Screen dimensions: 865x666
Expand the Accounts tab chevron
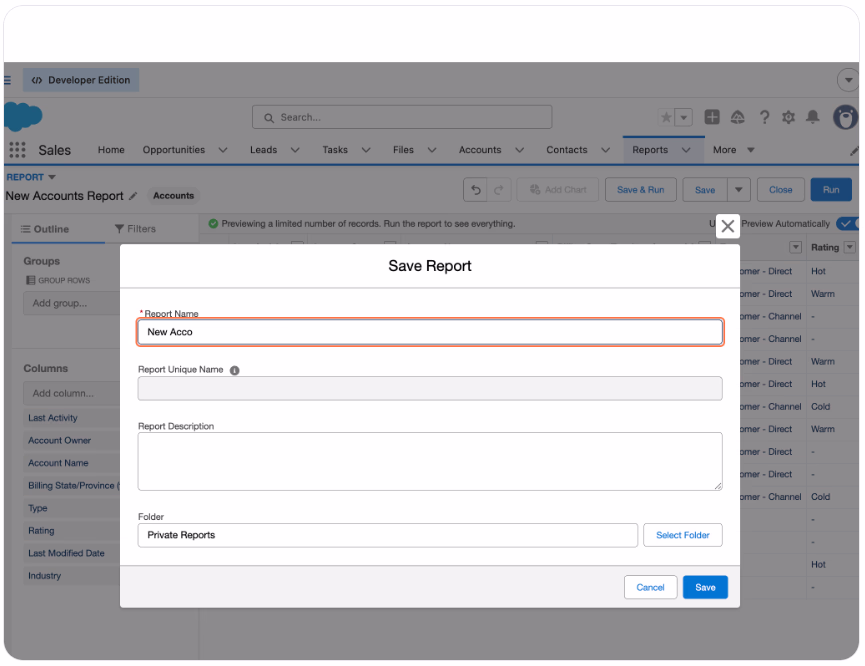pos(519,150)
